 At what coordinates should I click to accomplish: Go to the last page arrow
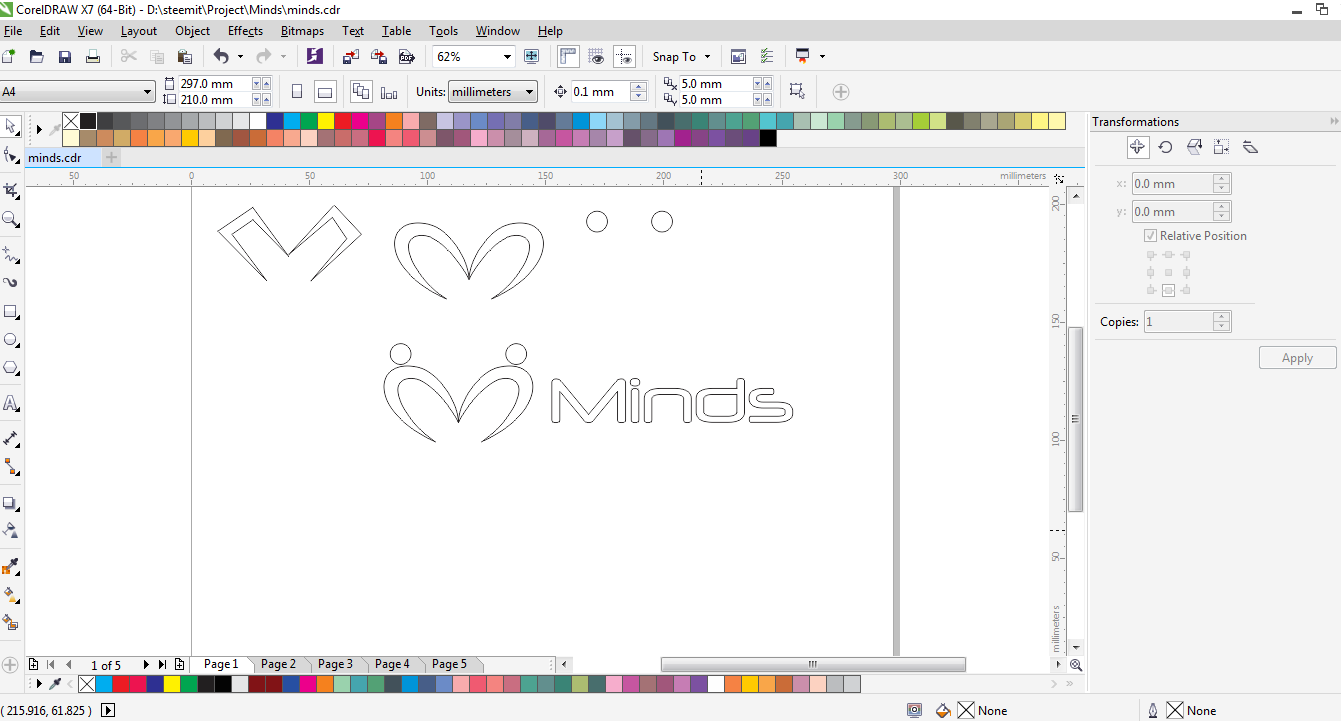click(x=162, y=664)
